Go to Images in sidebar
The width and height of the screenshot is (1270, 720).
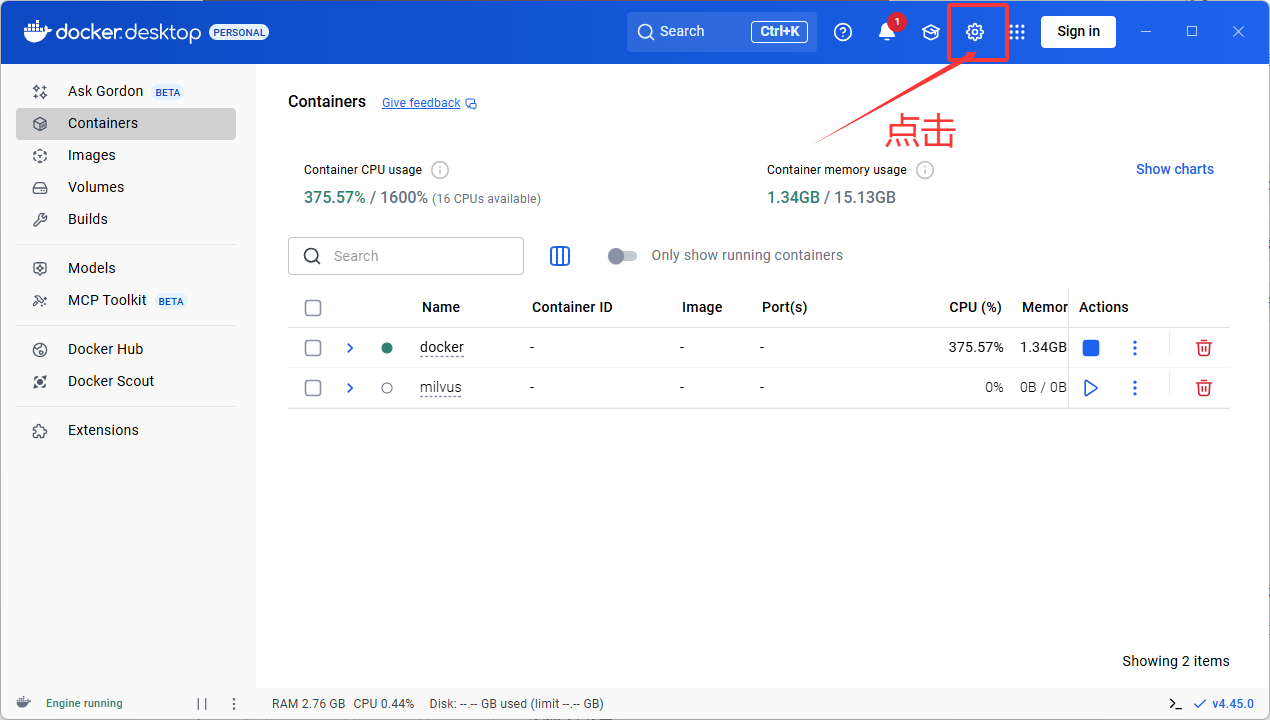pos(126,156)
